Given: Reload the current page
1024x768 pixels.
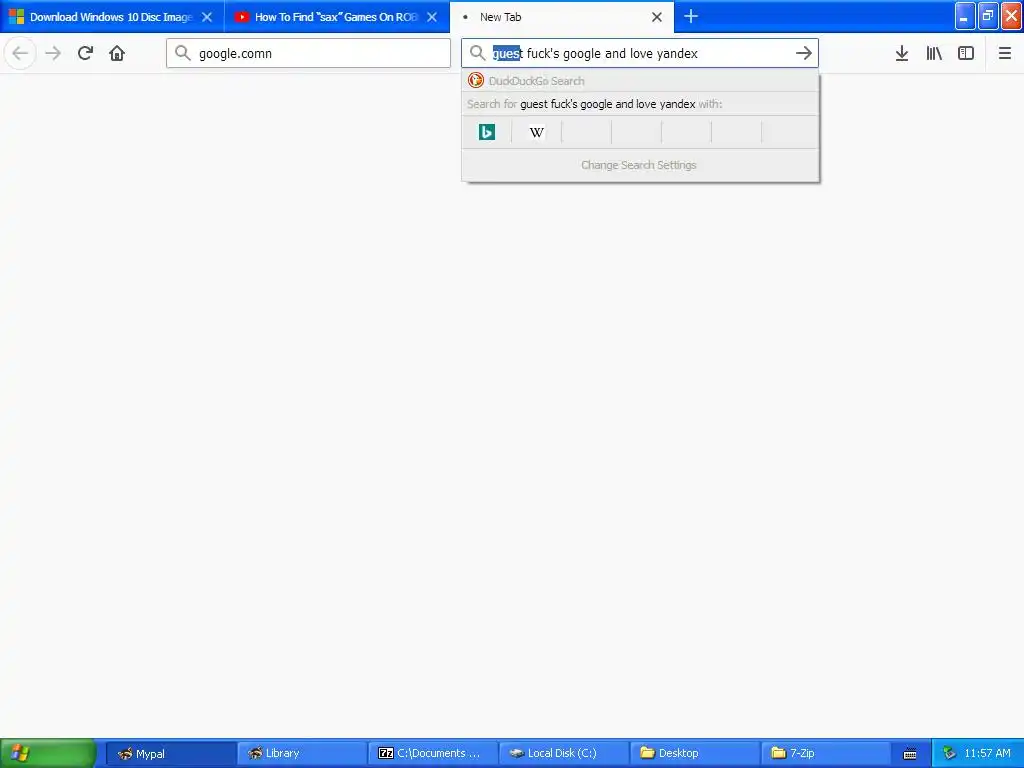Looking at the screenshot, I should point(85,53).
